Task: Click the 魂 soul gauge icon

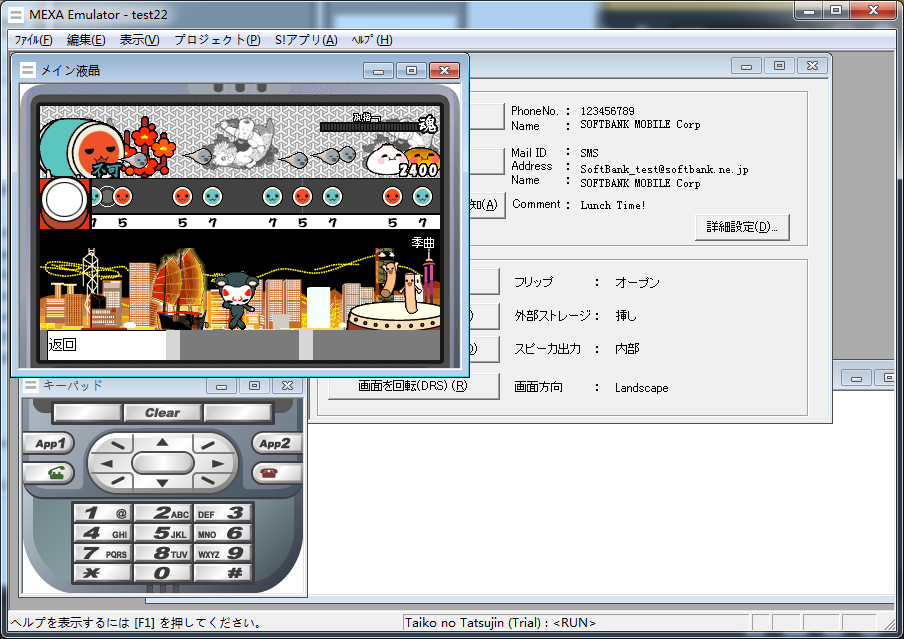Action: pos(428,123)
